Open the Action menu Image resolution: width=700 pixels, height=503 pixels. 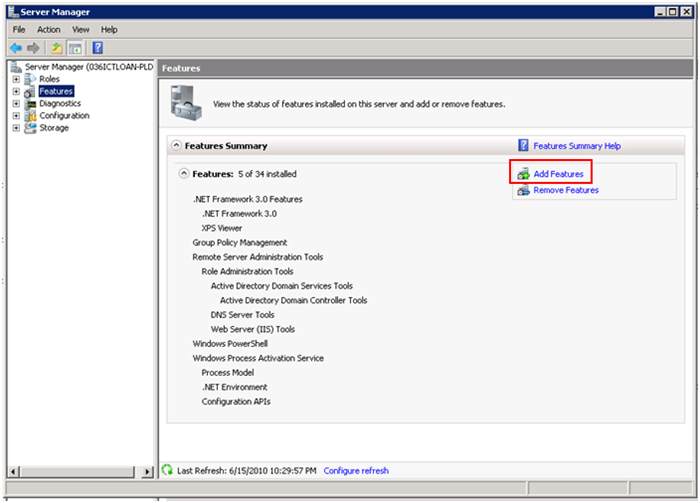[49, 29]
